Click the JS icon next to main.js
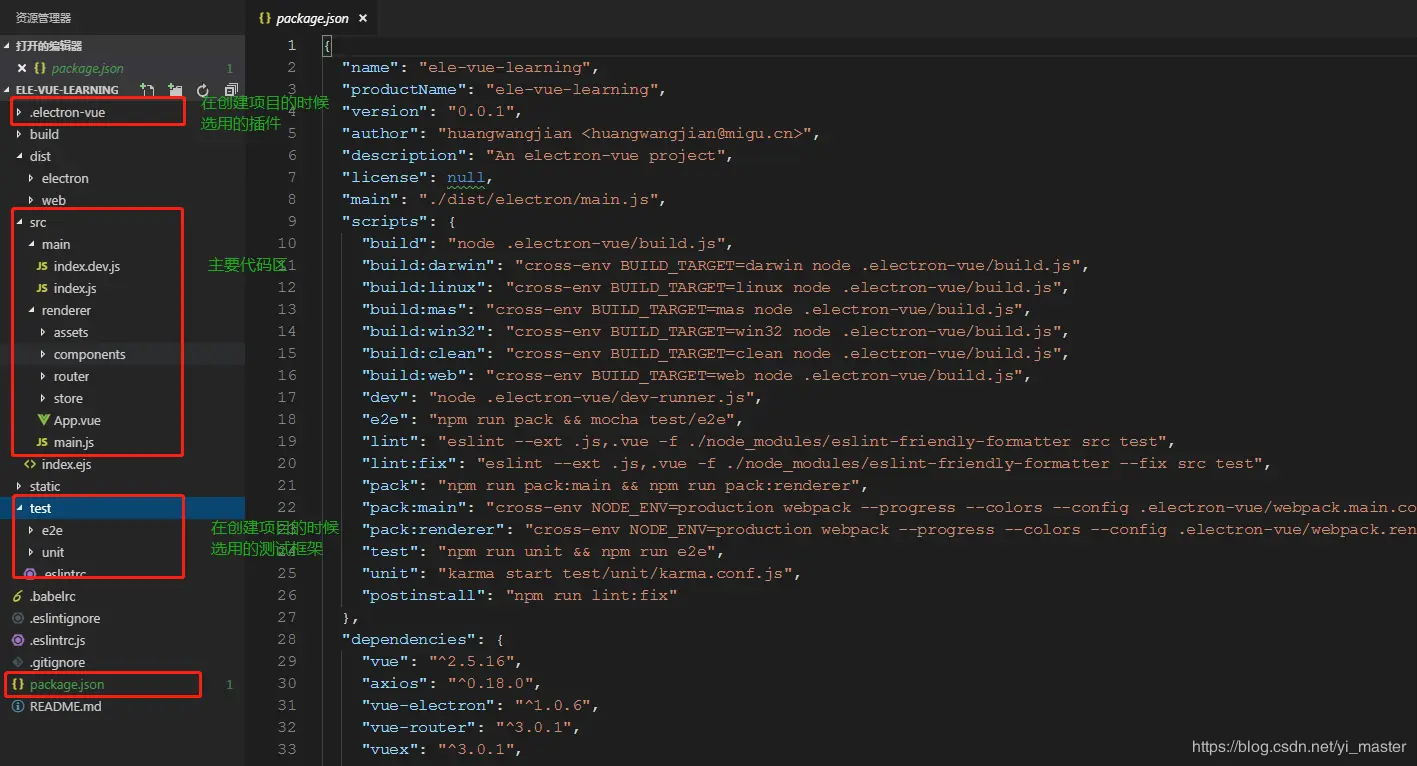This screenshot has height=766, width=1417. [x=42, y=442]
